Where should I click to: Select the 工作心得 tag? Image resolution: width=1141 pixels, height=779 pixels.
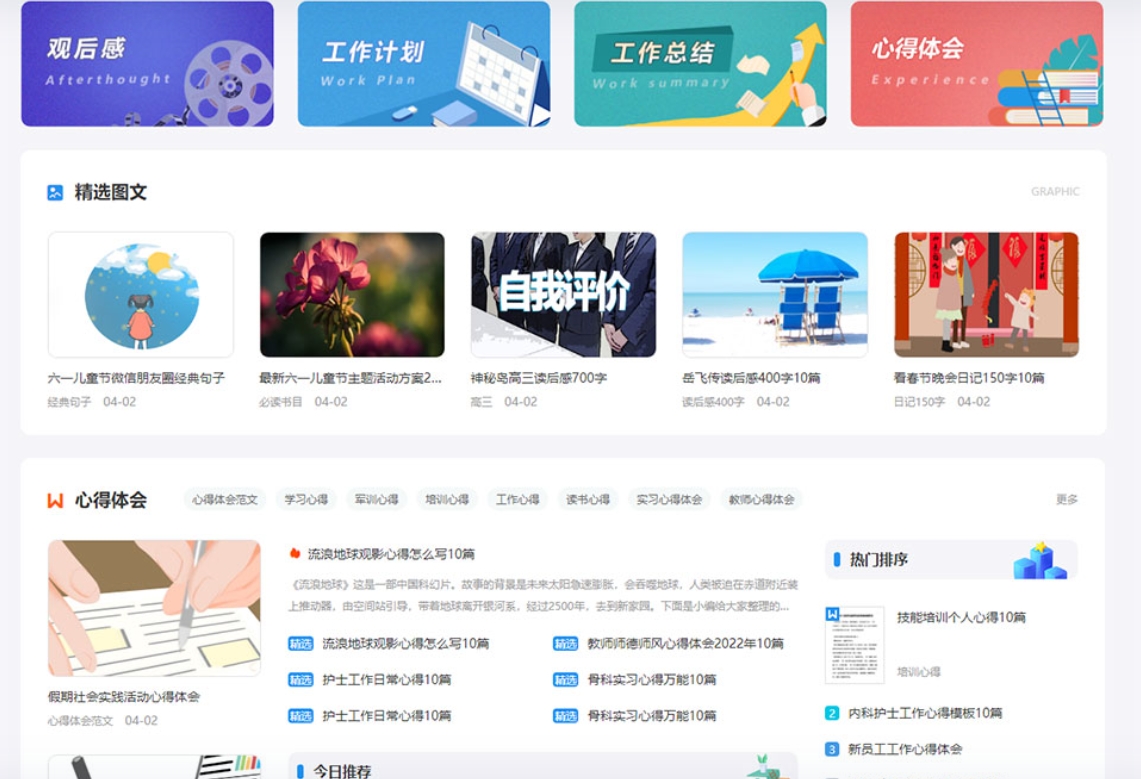518,499
